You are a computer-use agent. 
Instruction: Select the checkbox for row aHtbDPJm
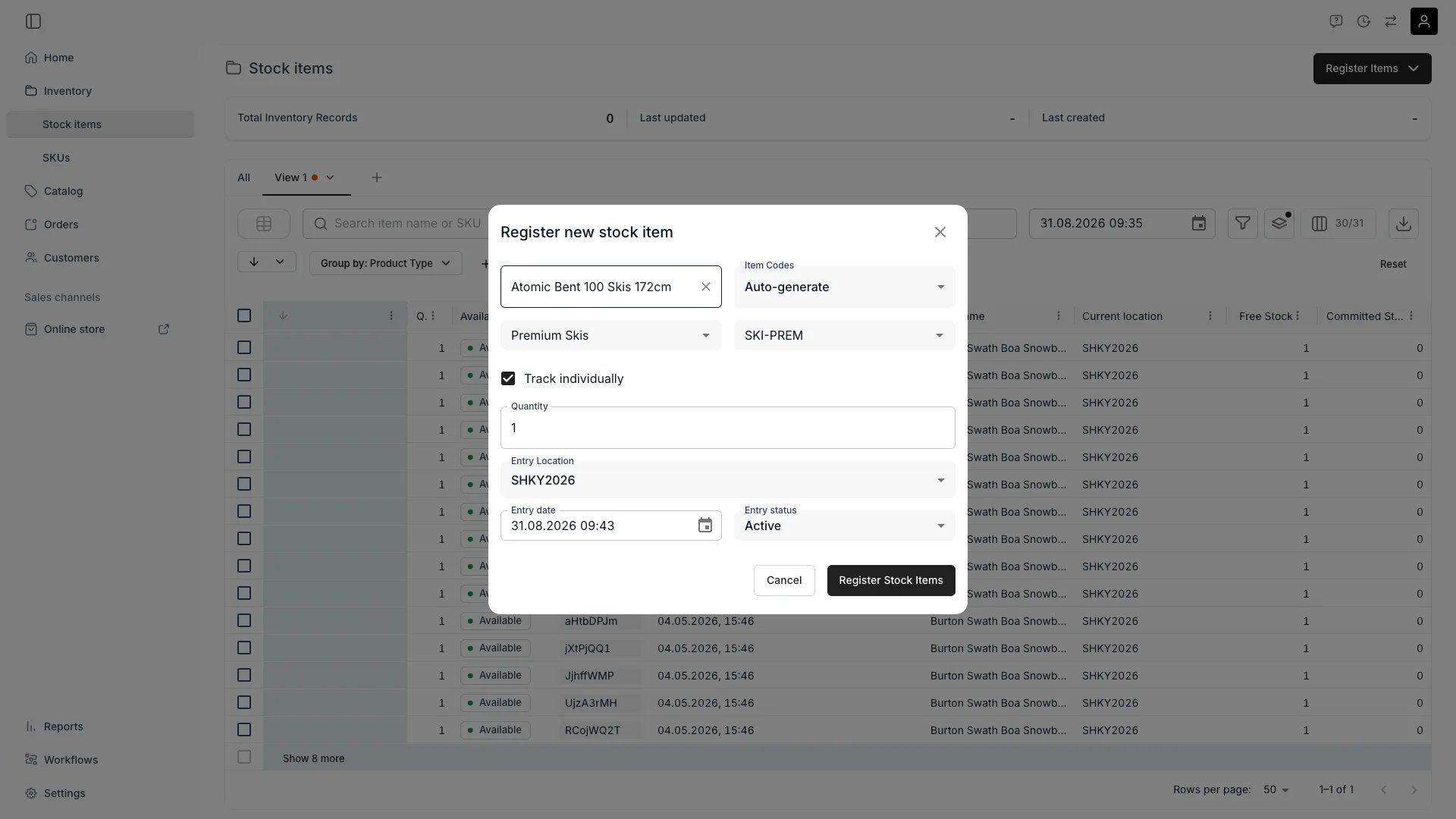(x=244, y=620)
